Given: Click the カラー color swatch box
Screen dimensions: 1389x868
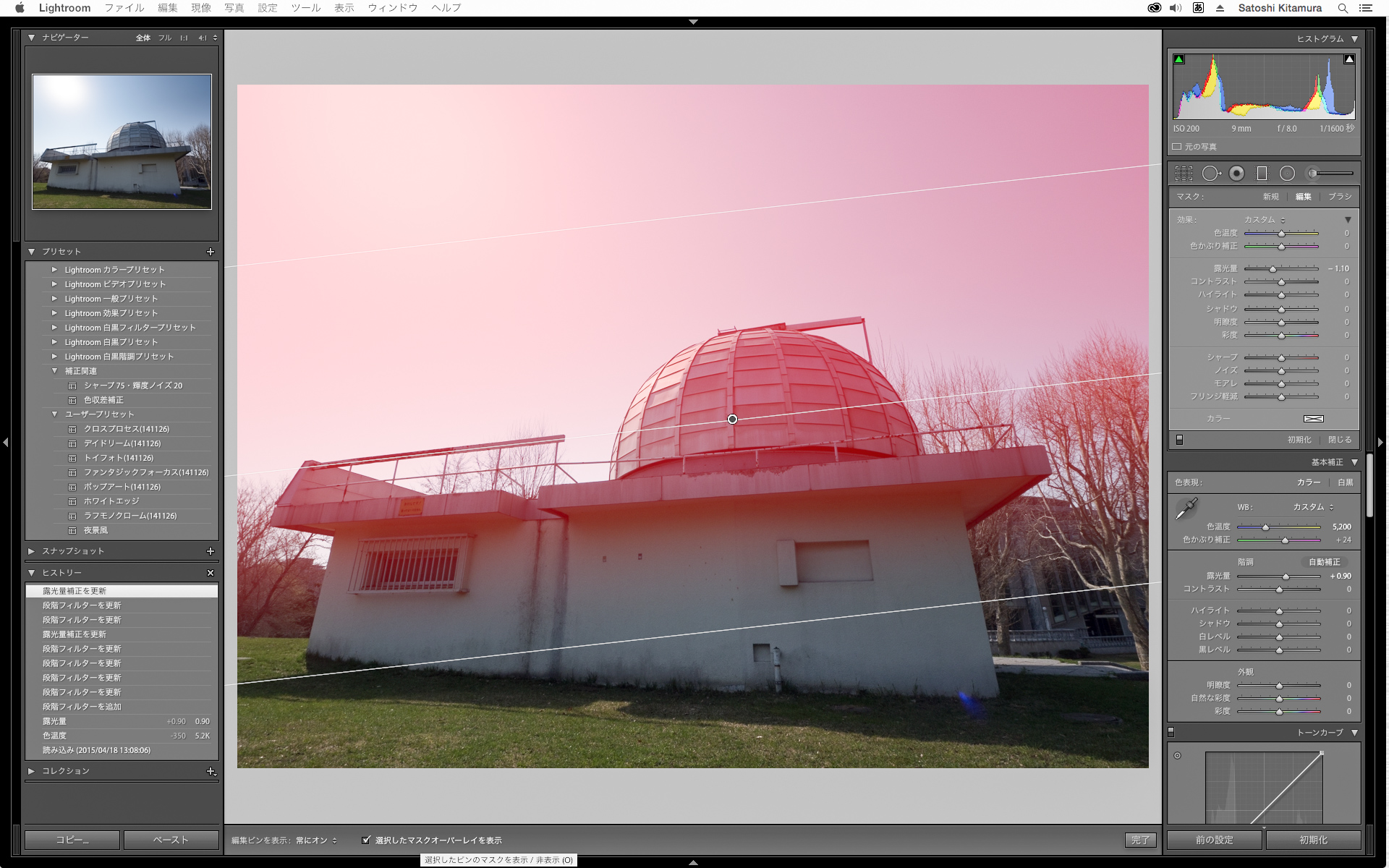Looking at the screenshot, I should (1313, 419).
